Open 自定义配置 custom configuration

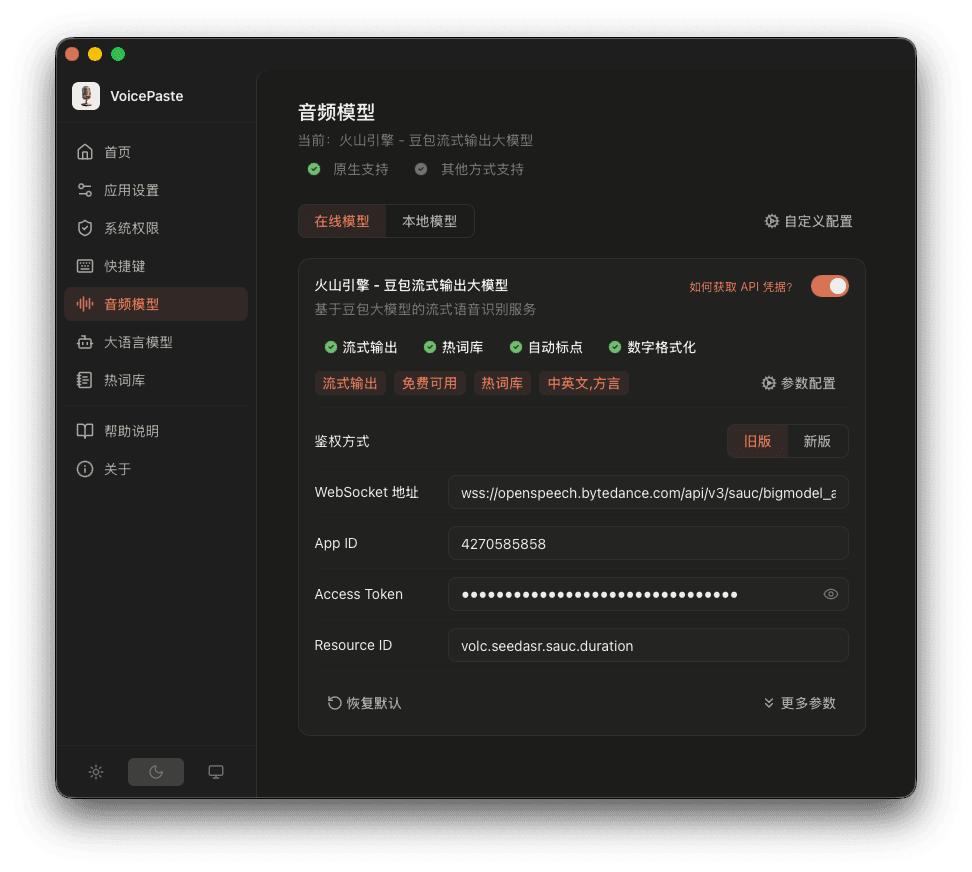[808, 221]
